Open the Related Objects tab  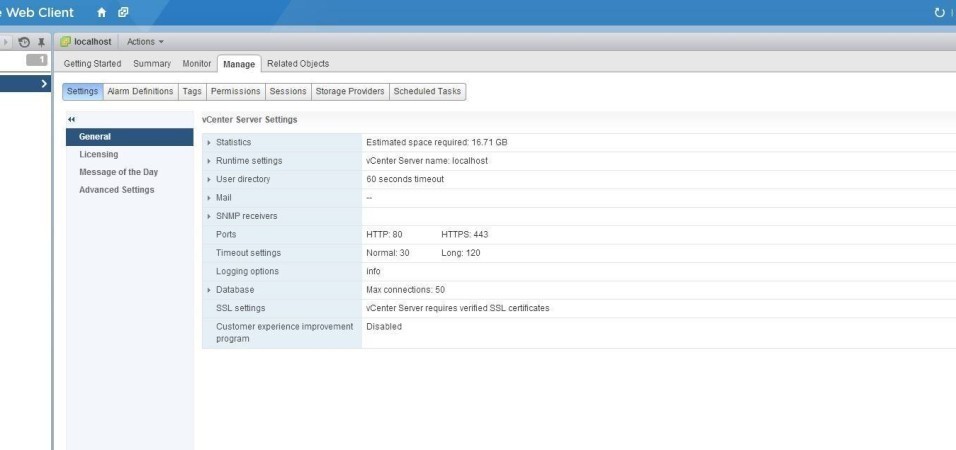[298, 63]
